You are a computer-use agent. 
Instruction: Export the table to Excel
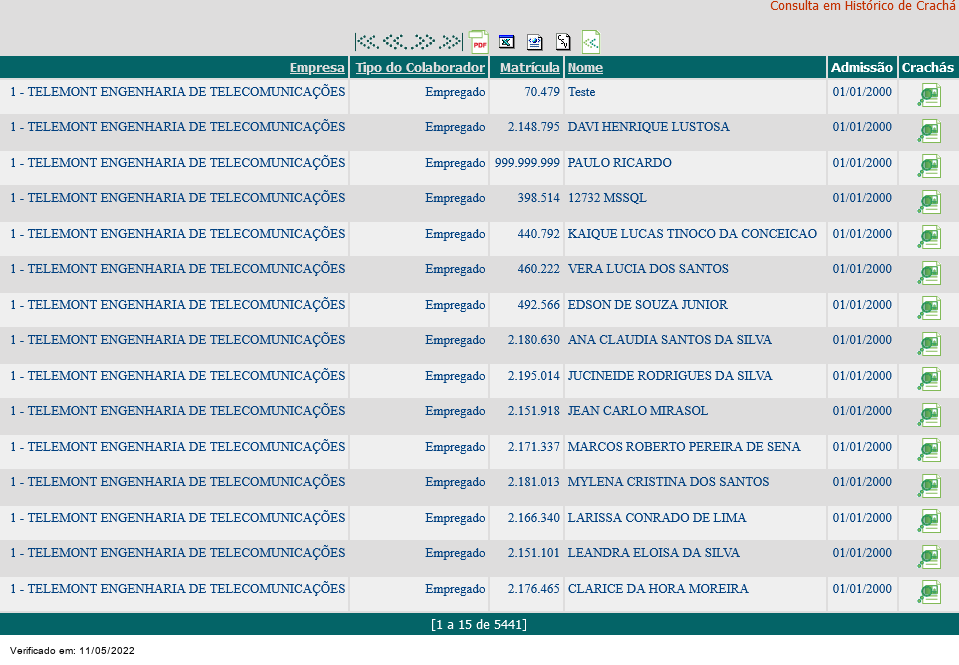[506, 42]
